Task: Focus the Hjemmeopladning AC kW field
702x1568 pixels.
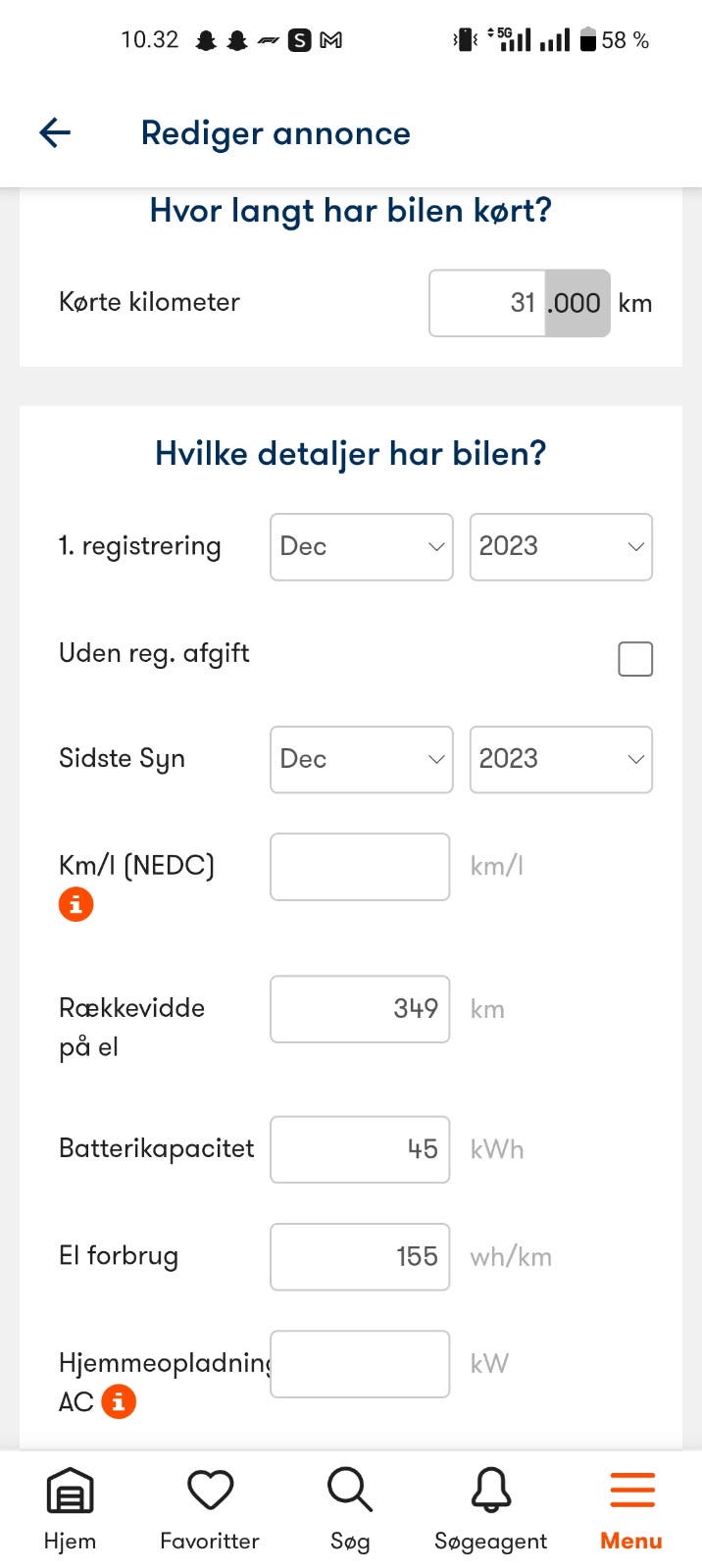Action: [360, 1364]
